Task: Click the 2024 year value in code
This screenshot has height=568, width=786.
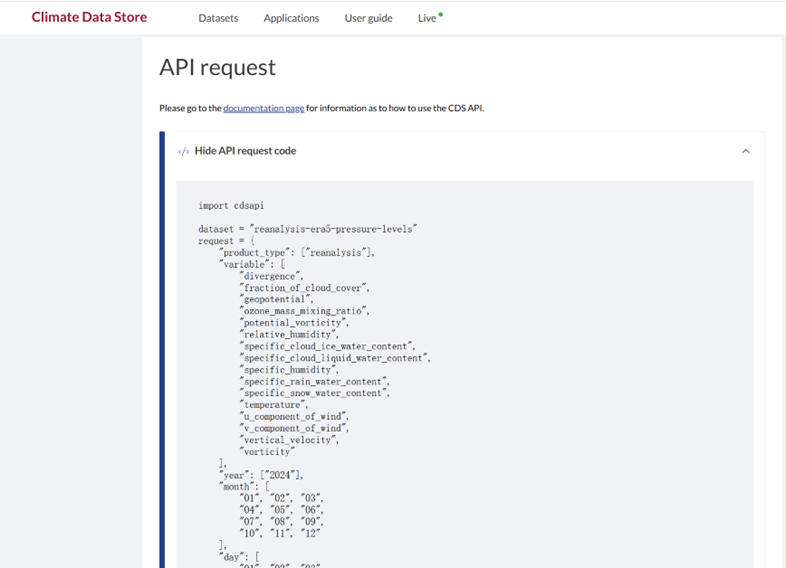Action: pyautogui.click(x=283, y=475)
